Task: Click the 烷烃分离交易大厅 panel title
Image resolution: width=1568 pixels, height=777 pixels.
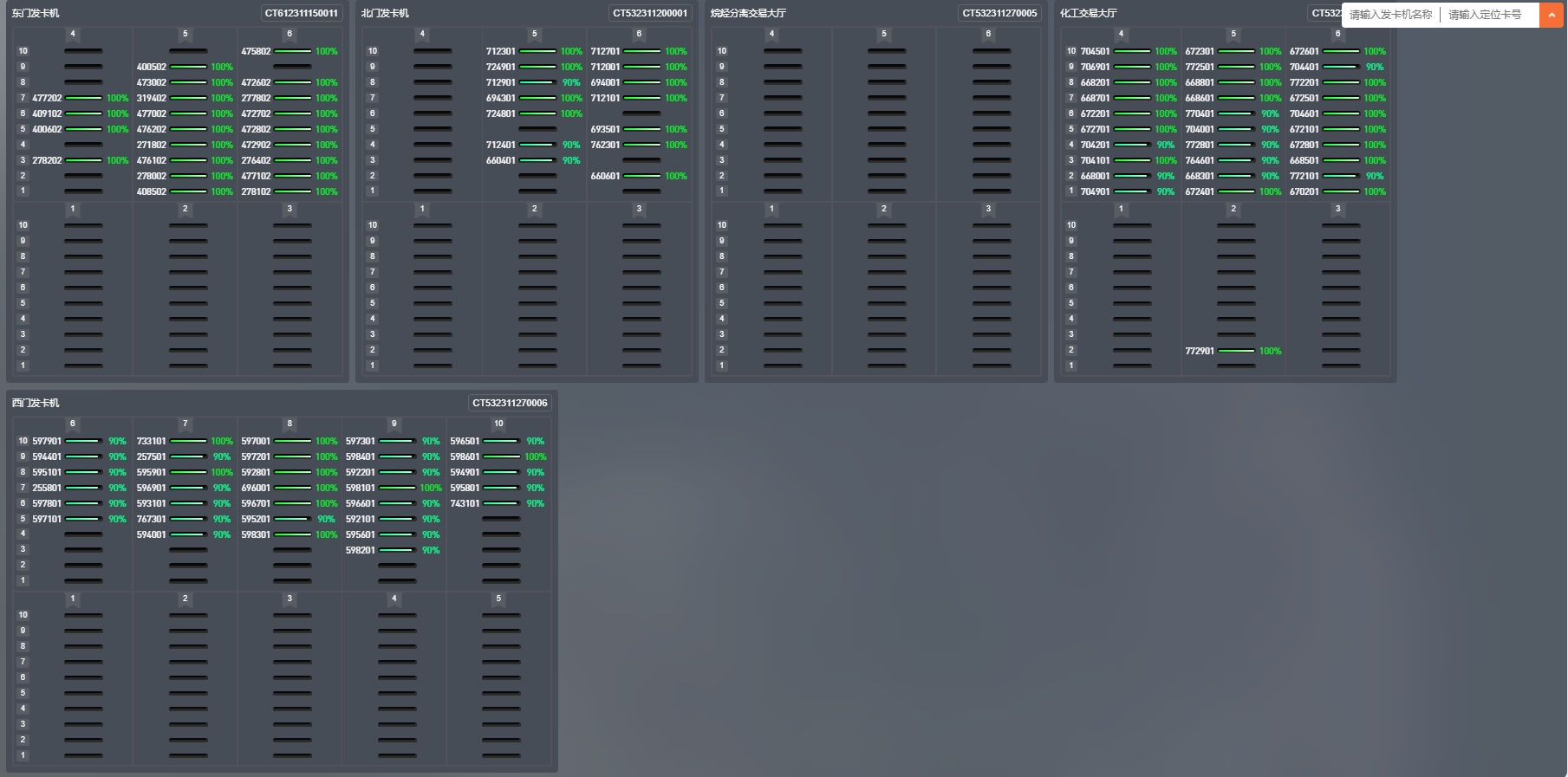Action: tap(748, 13)
